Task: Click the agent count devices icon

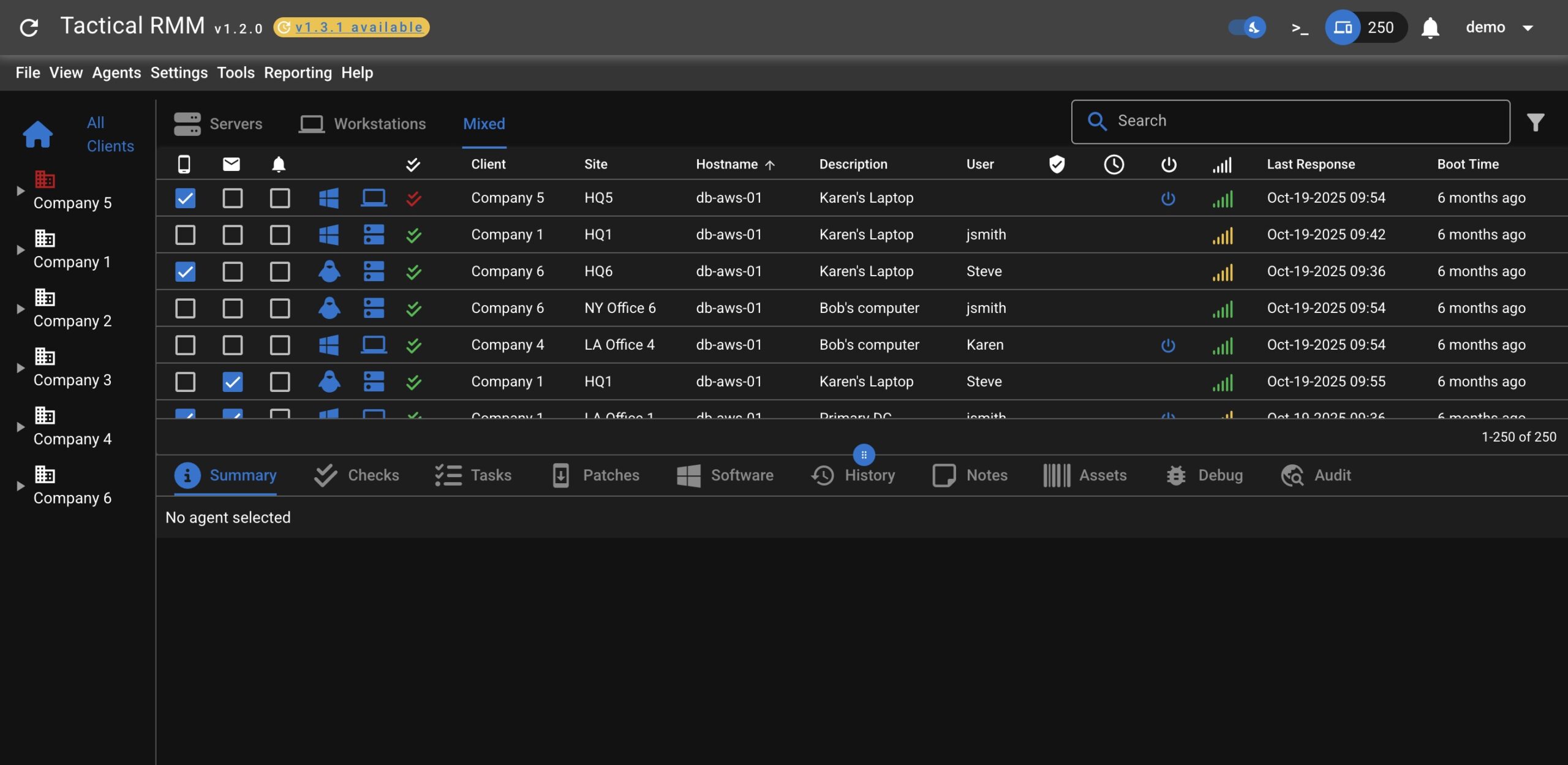Action: tap(1343, 28)
